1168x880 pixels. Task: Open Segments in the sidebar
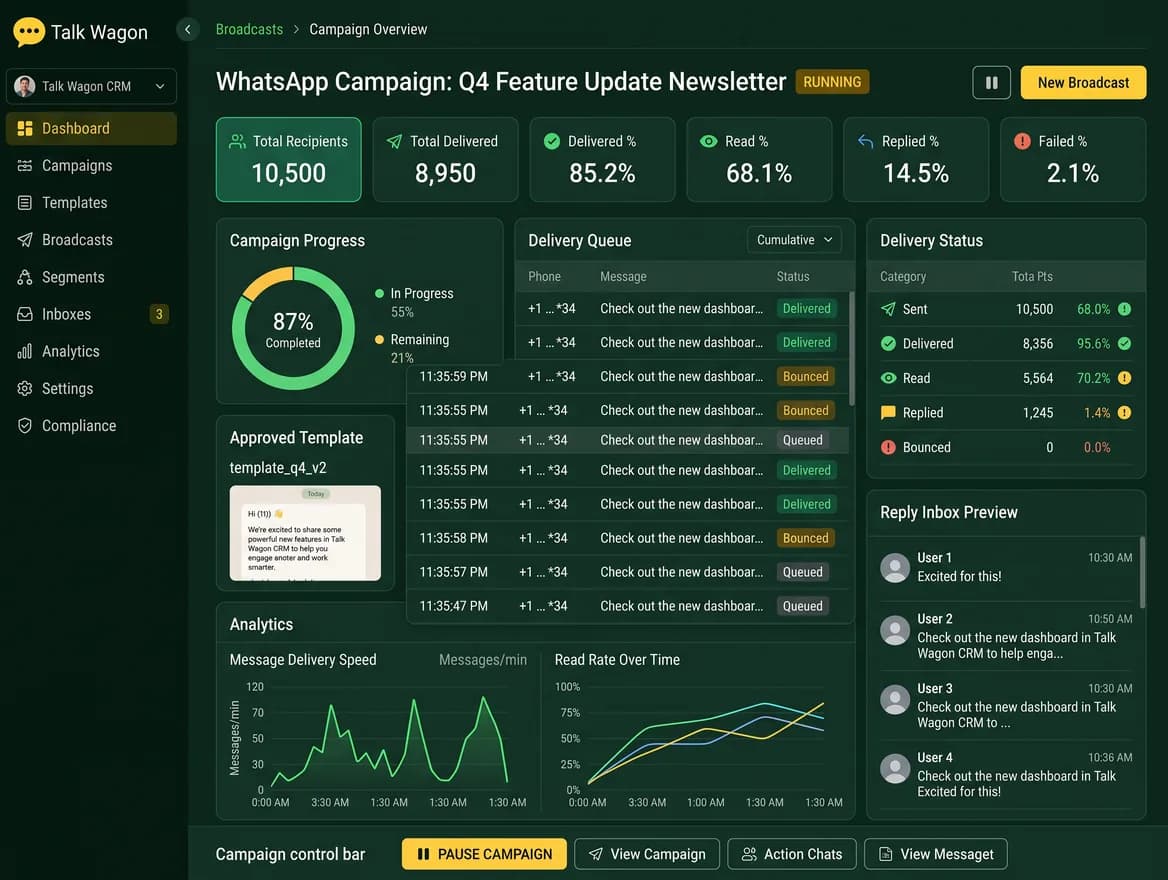click(x=91, y=277)
